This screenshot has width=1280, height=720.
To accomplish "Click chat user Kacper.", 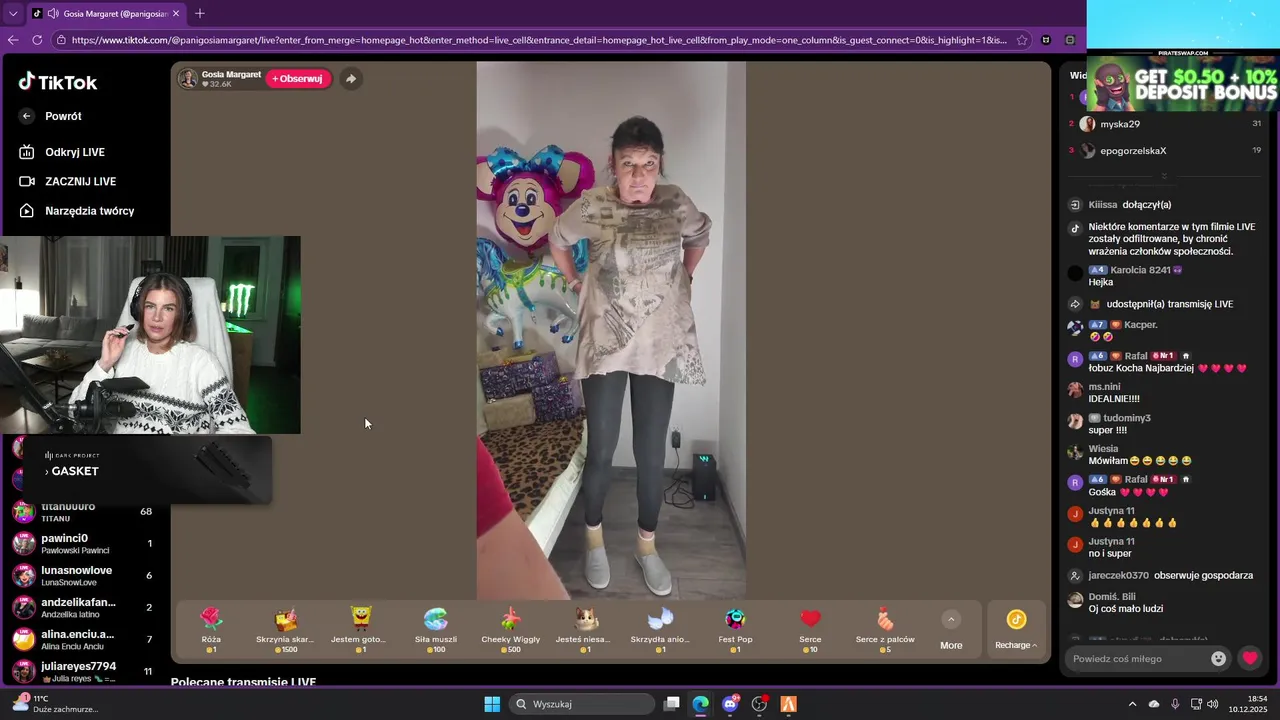I will [1141, 325].
